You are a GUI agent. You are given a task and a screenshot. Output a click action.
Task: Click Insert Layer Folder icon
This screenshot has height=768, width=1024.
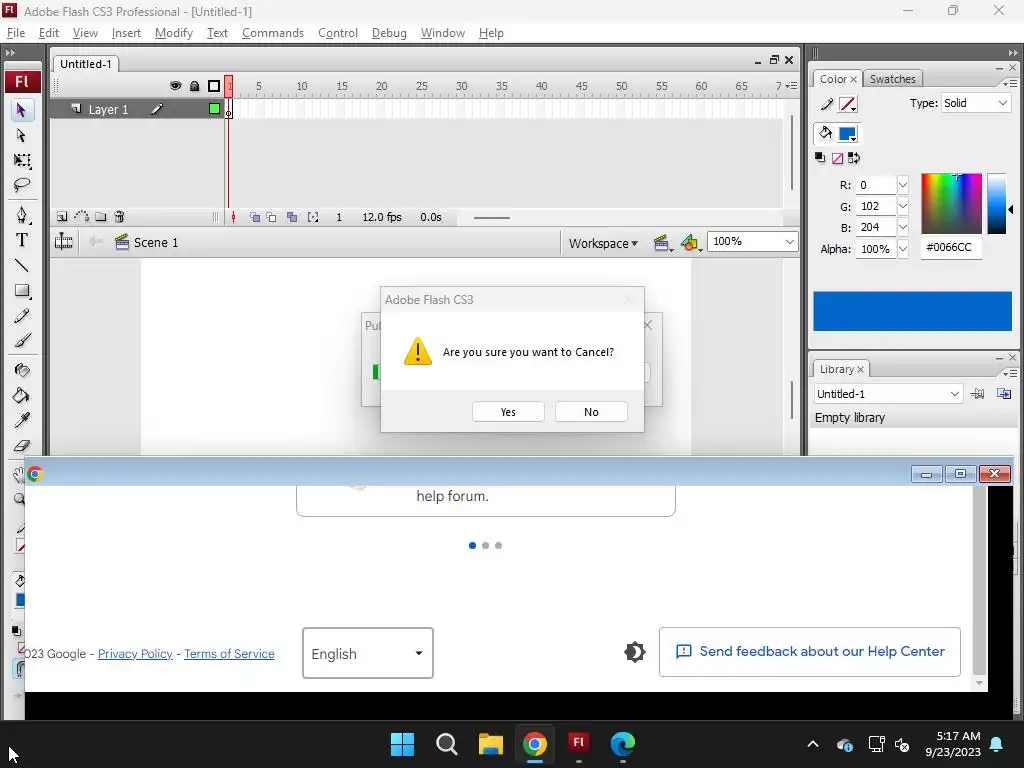coord(101,217)
